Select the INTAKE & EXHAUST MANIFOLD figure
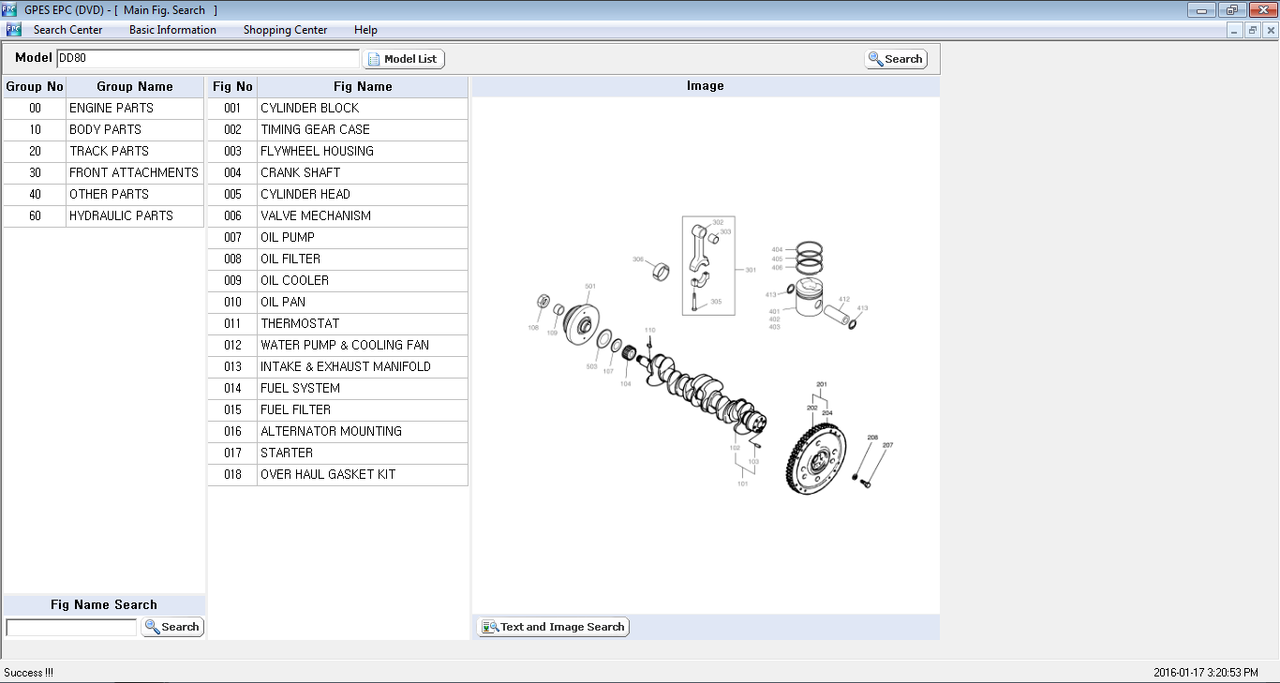This screenshot has height=683, width=1280. pyautogui.click(x=338, y=367)
